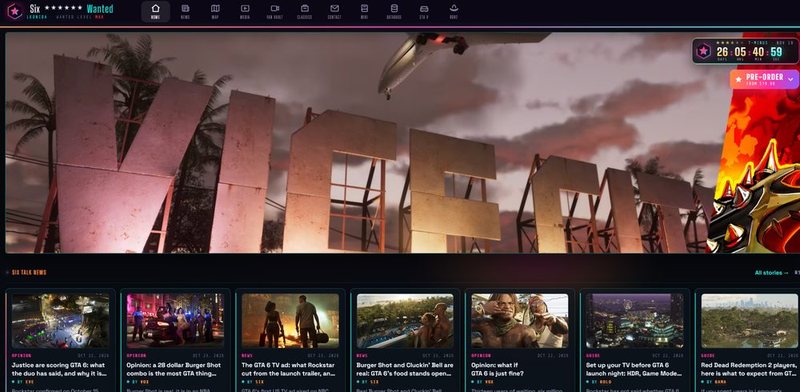Image resolution: width=800 pixels, height=392 pixels.
Task: Click the 'Six Talk News' section heading
Action: pyautogui.click(x=29, y=273)
